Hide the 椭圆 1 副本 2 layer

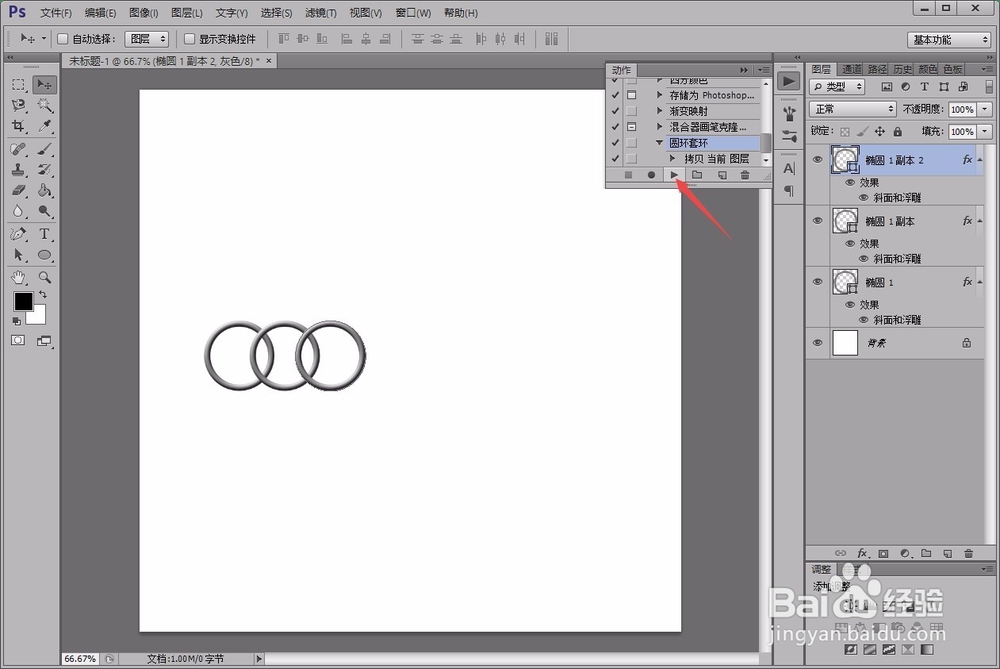tap(818, 159)
